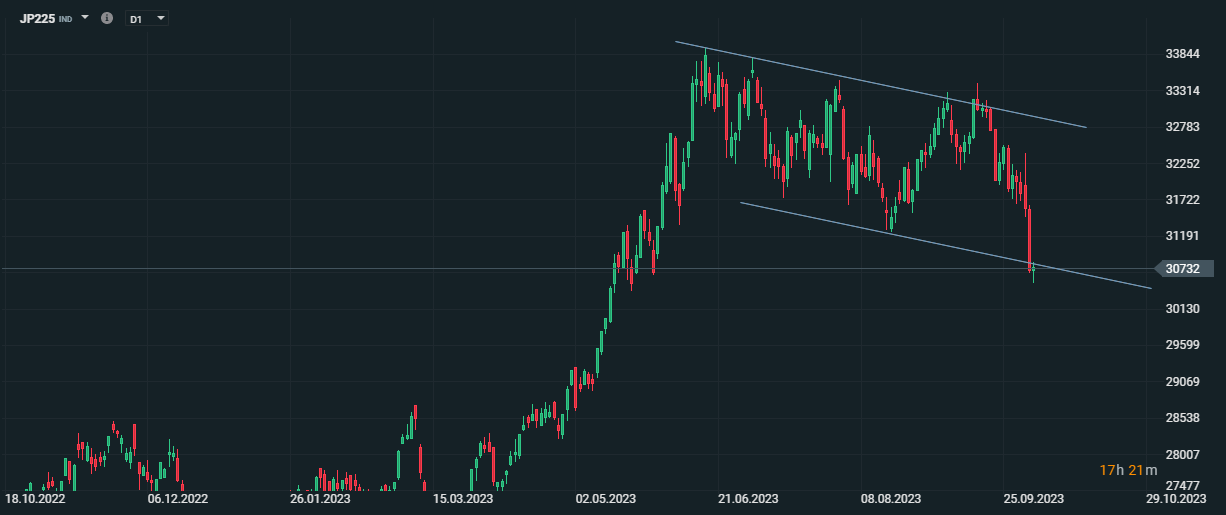Click the 21.06.2023 date label
Viewport: 1226px width, 515px height.
tap(749, 498)
